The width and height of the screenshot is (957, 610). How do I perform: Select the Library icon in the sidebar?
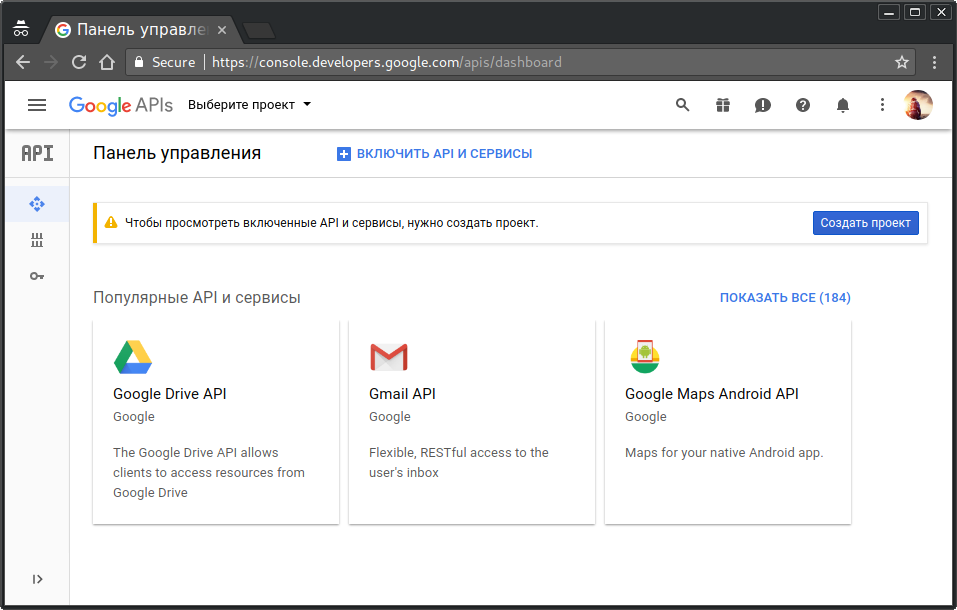pos(37,239)
